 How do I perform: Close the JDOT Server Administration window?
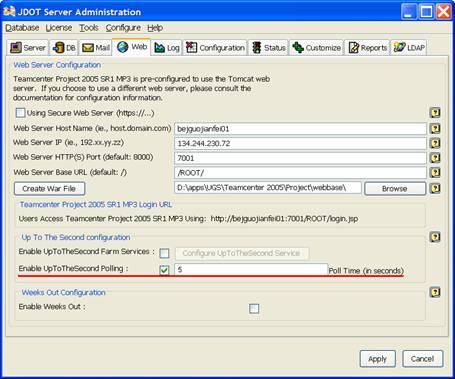[x=444, y=12]
